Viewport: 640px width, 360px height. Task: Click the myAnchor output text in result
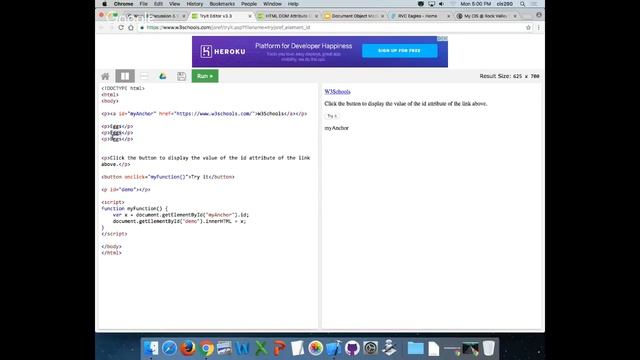click(x=337, y=128)
